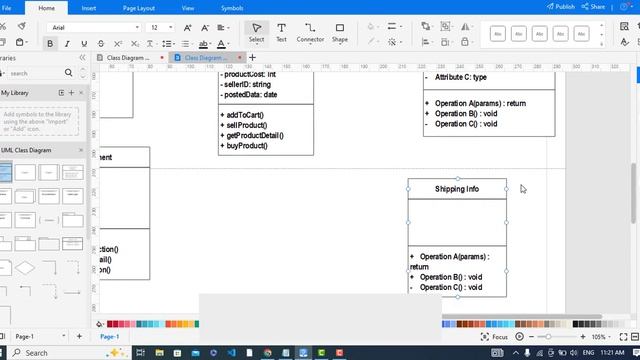Select the Page-1 sheet tab

(110, 336)
